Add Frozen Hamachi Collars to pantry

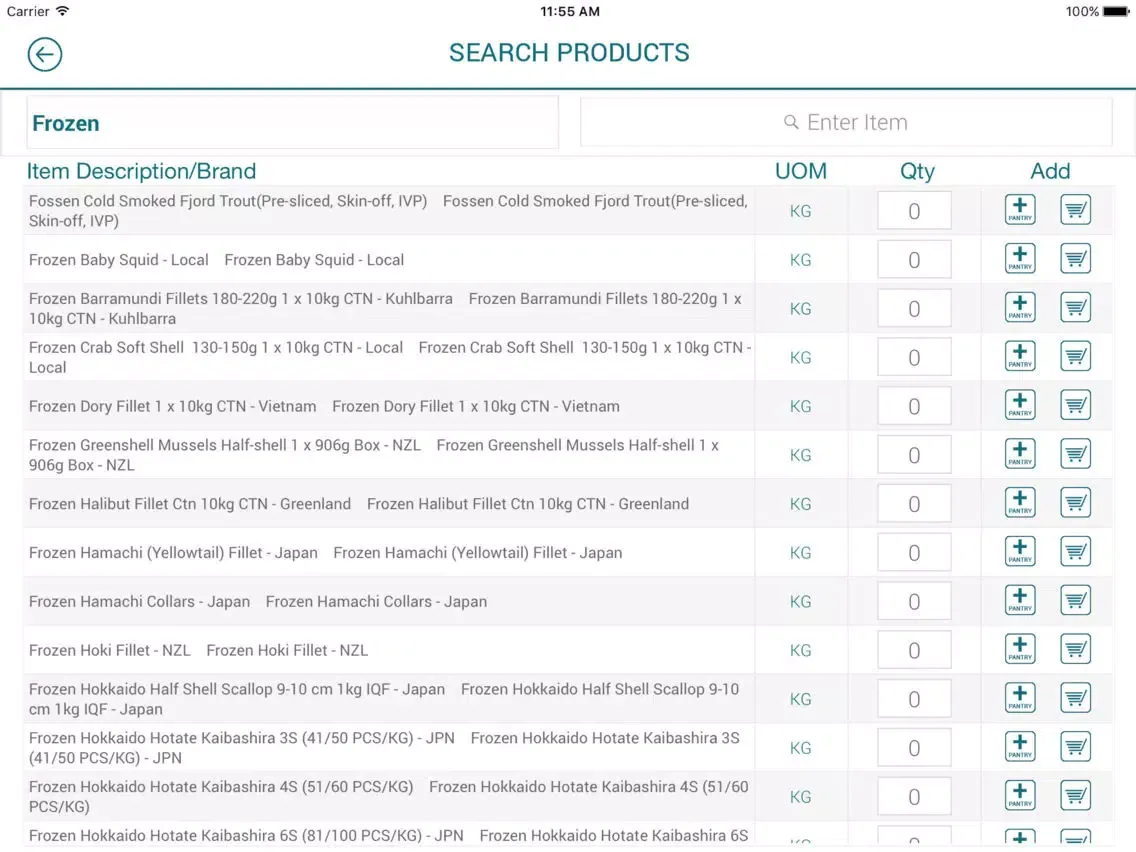(x=1020, y=601)
